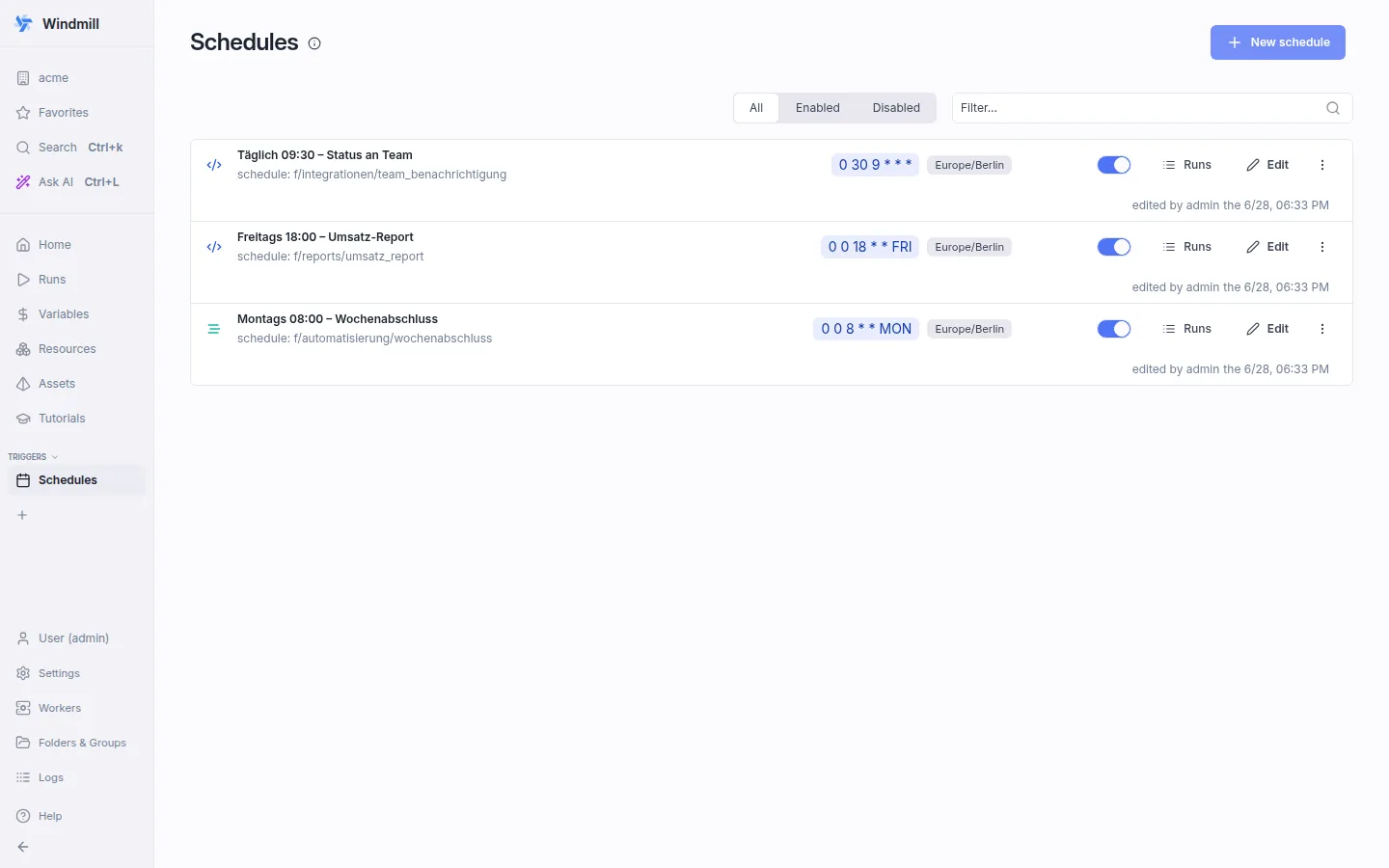Open Ask AI from the sidebar
Image resolution: width=1389 pixels, height=868 pixels.
point(77,182)
